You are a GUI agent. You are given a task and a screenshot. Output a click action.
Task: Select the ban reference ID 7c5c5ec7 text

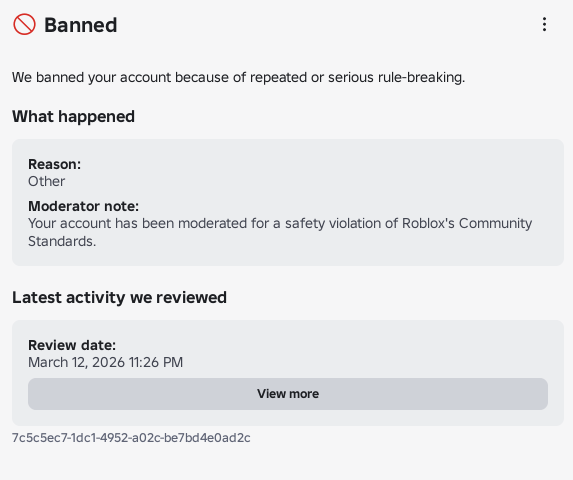(x=131, y=438)
